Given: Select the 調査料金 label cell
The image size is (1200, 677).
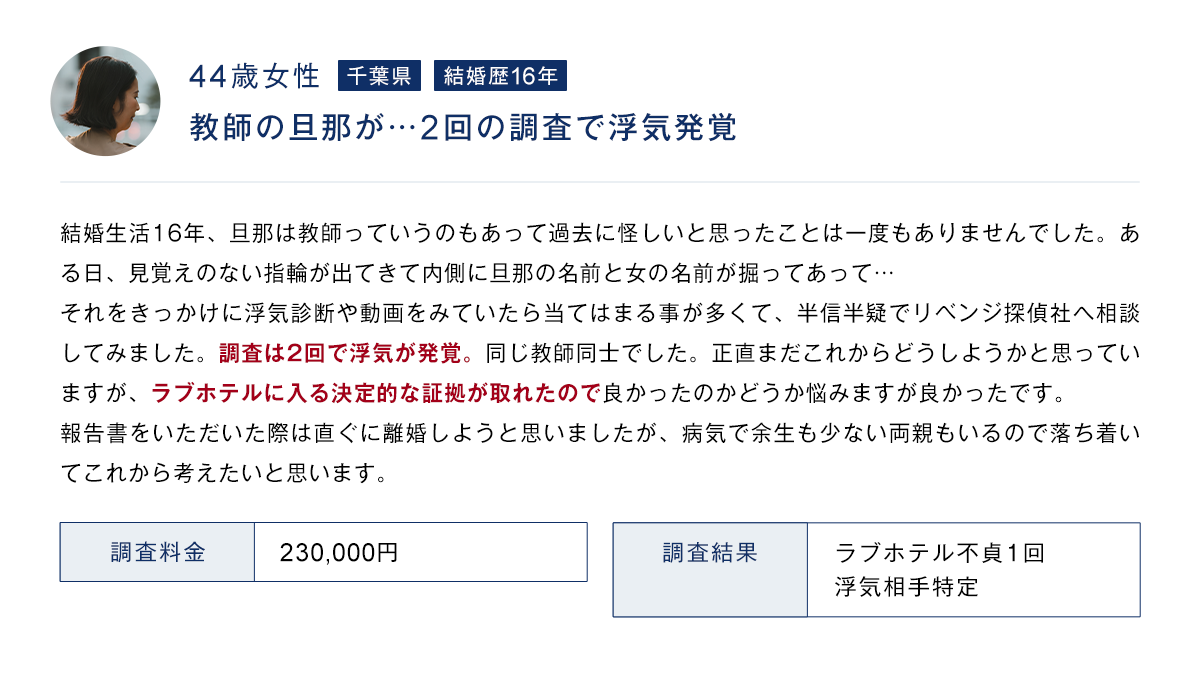Looking at the screenshot, I should [x=157, y=552].
